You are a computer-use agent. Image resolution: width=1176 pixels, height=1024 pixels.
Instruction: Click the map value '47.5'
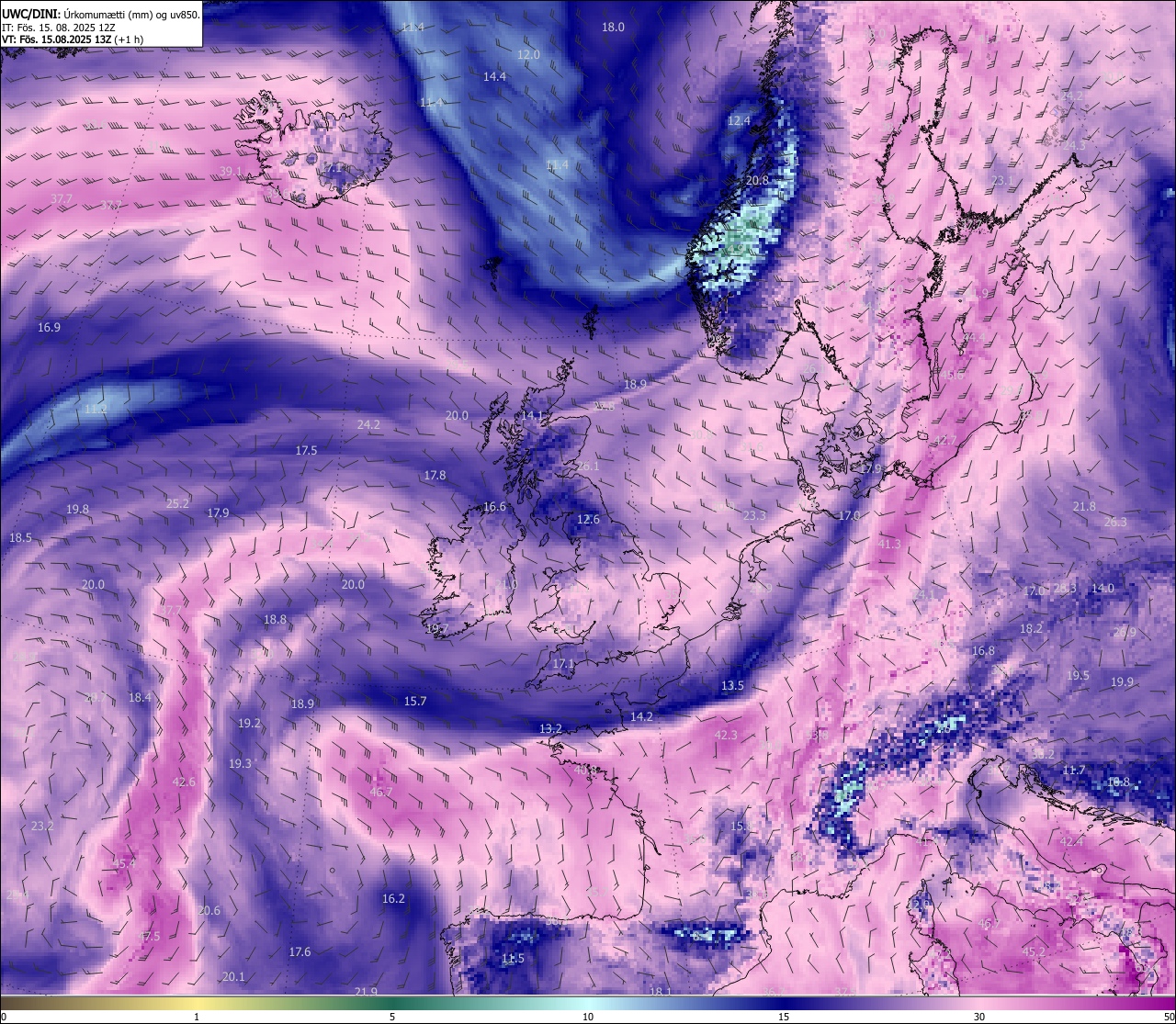click(149, 937)
